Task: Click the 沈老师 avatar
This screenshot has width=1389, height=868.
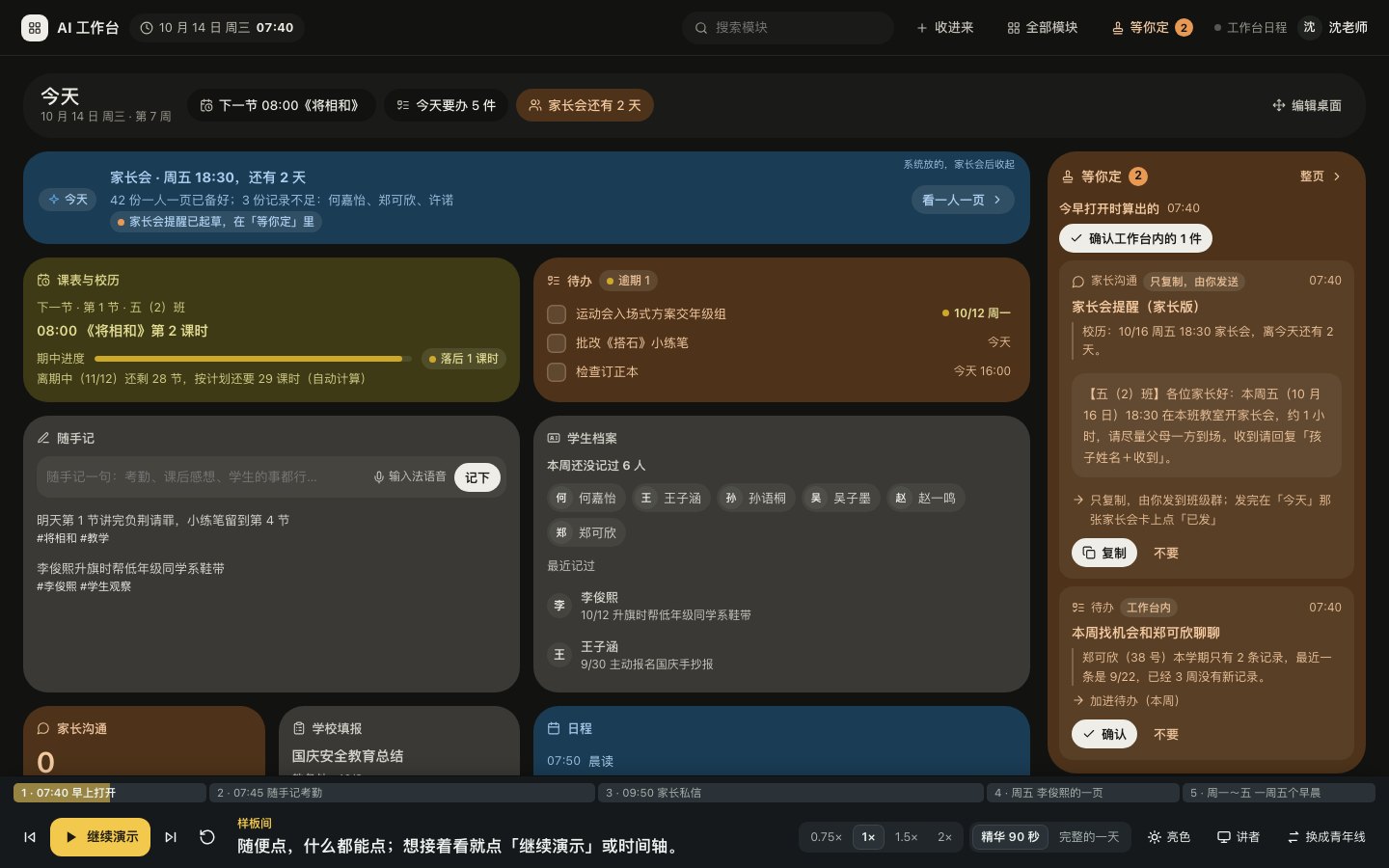Action: (1309, 28)
